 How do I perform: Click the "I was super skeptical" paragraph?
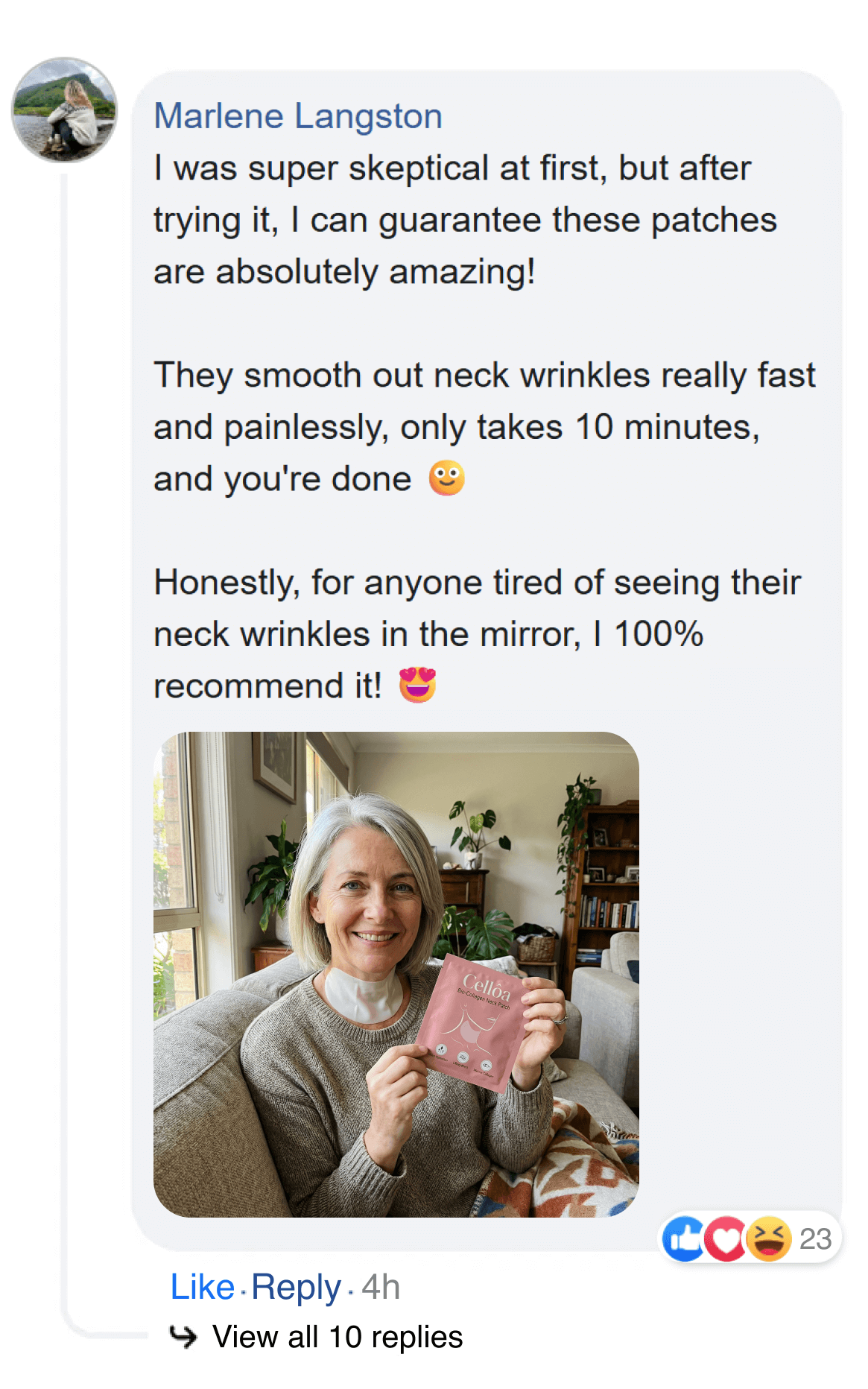pyautogui.click(x=462, y=220)
